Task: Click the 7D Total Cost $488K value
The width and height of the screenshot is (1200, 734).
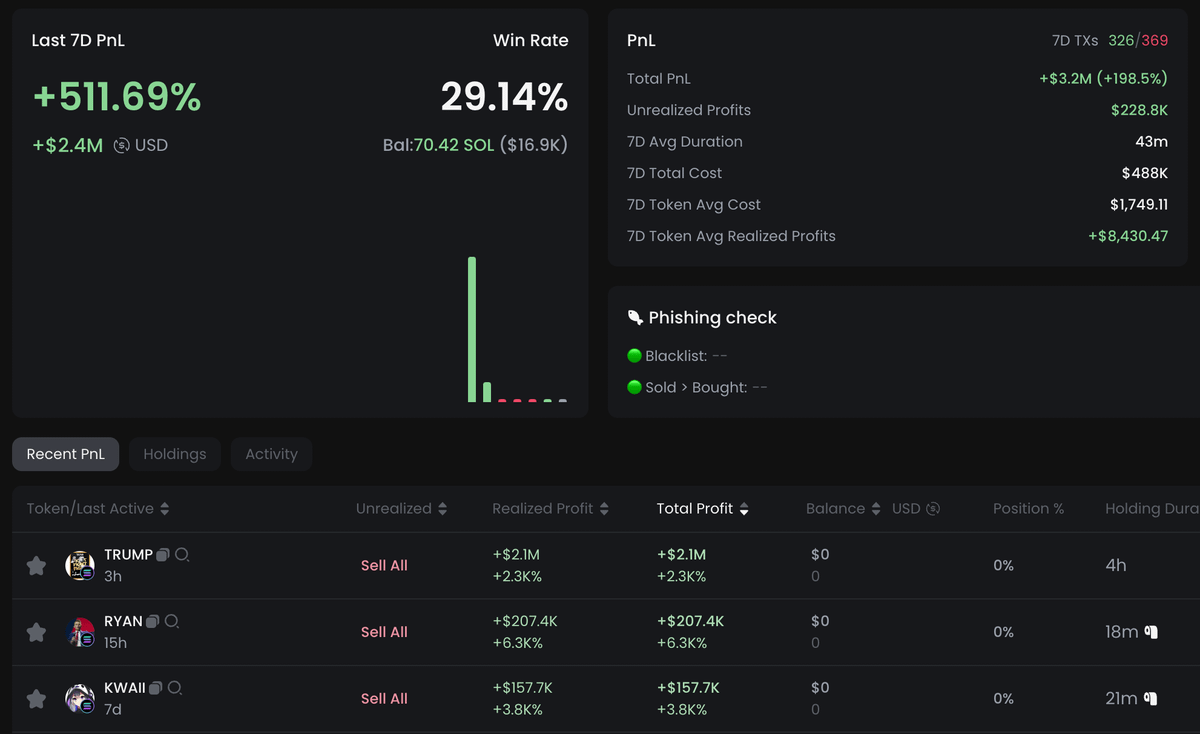Action: pos(1145,173)
